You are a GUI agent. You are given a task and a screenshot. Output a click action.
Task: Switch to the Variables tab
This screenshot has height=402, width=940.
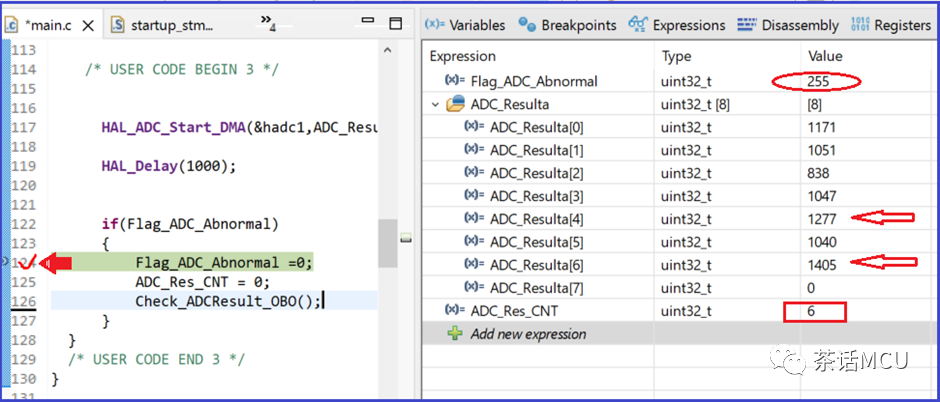coord(465,25)
